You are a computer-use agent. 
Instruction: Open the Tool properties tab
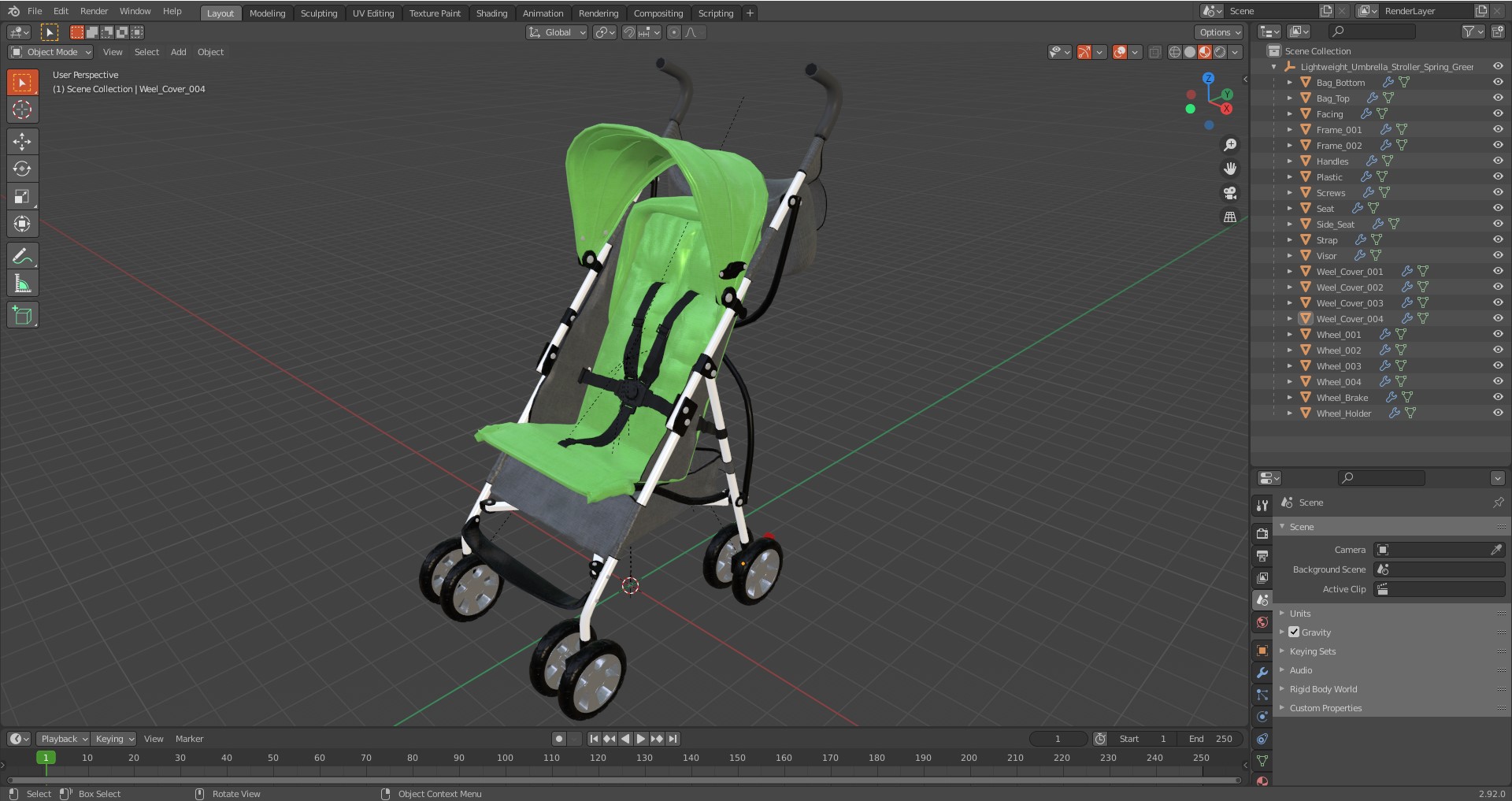(1262, 505)
